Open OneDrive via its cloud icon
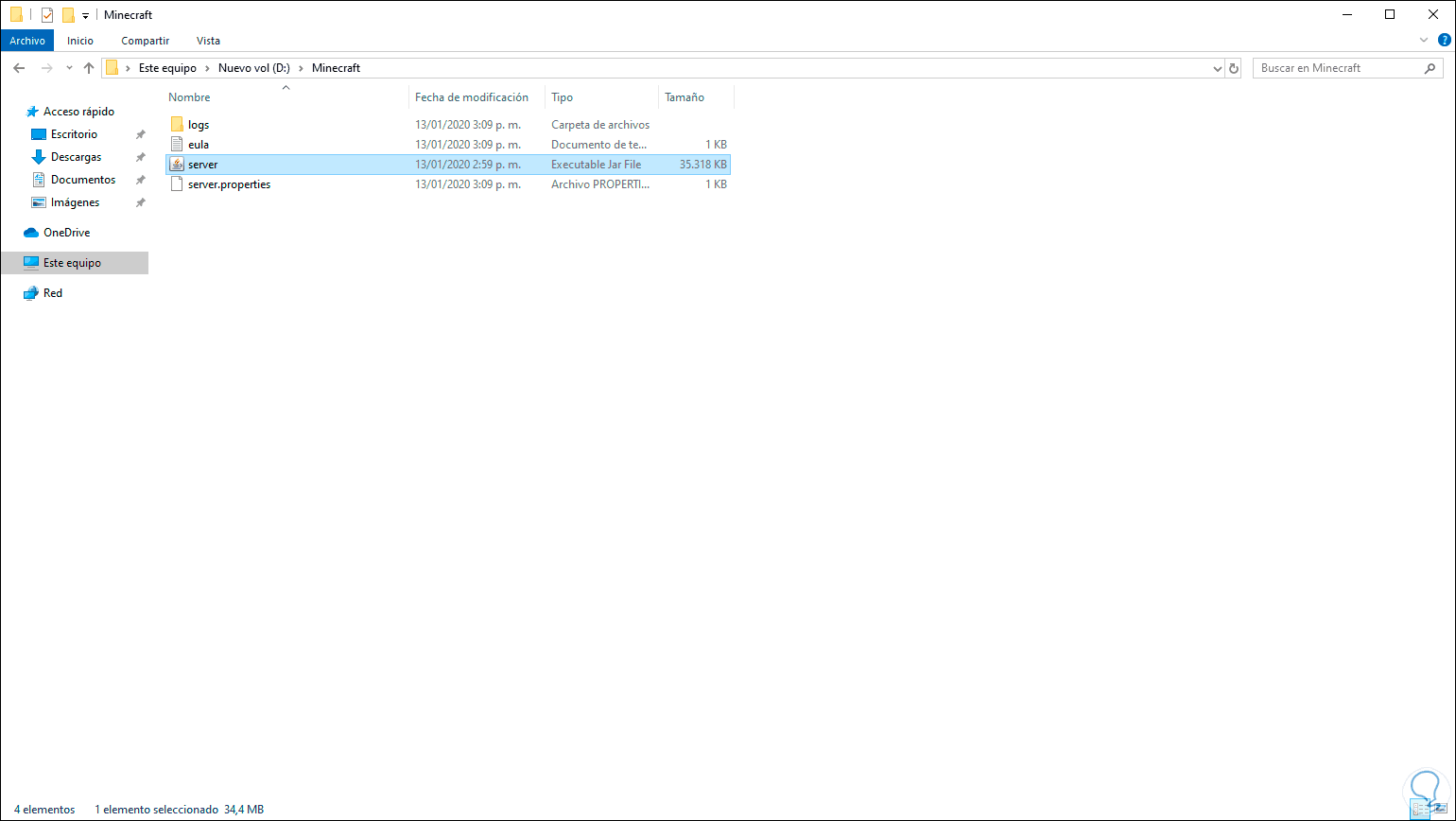This screenshot has width=1456, height=821. coord(31,233)
